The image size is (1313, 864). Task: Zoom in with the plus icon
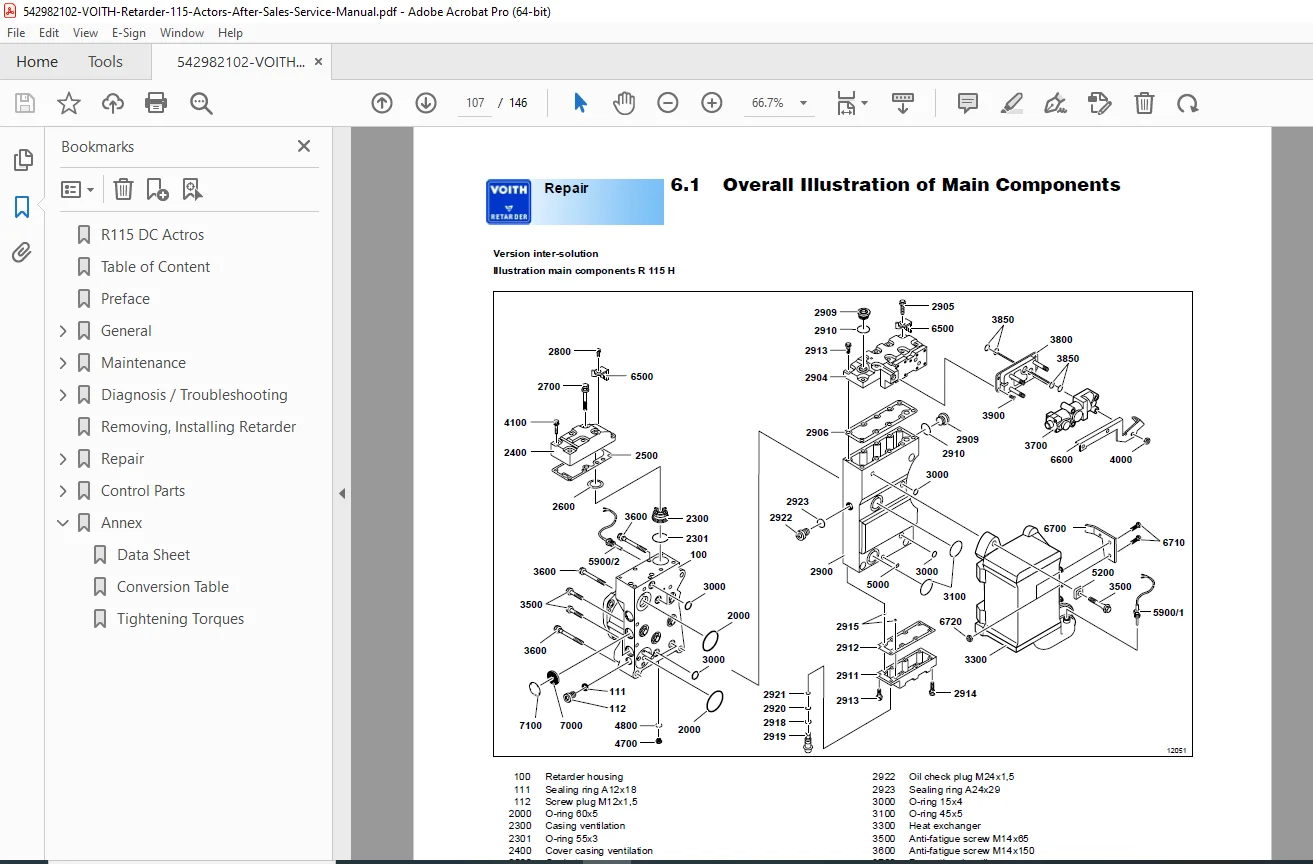(712, 103)
